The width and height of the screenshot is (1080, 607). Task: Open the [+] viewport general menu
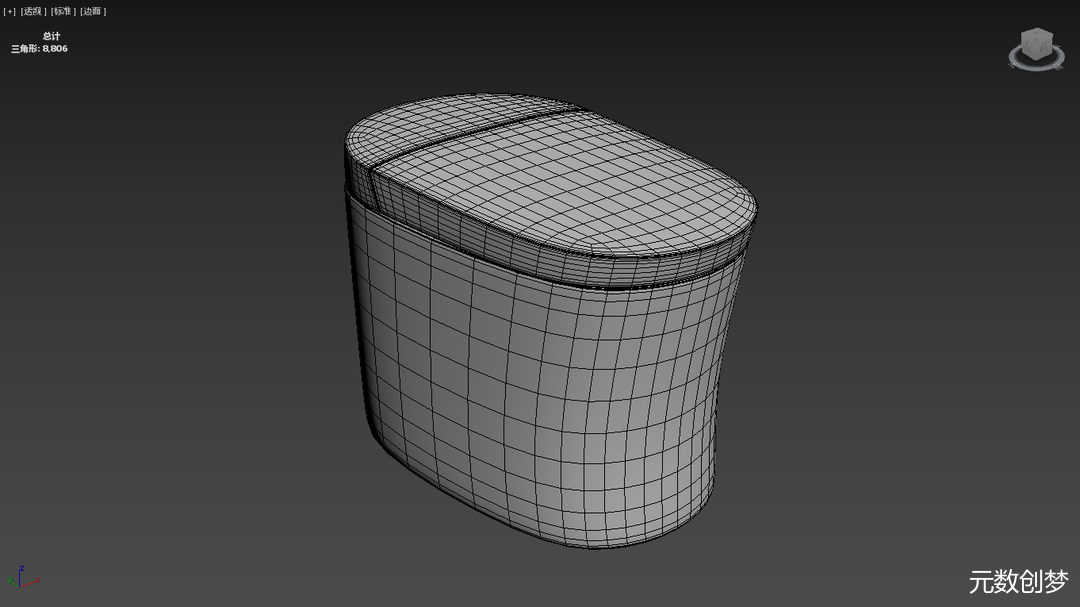10,11
